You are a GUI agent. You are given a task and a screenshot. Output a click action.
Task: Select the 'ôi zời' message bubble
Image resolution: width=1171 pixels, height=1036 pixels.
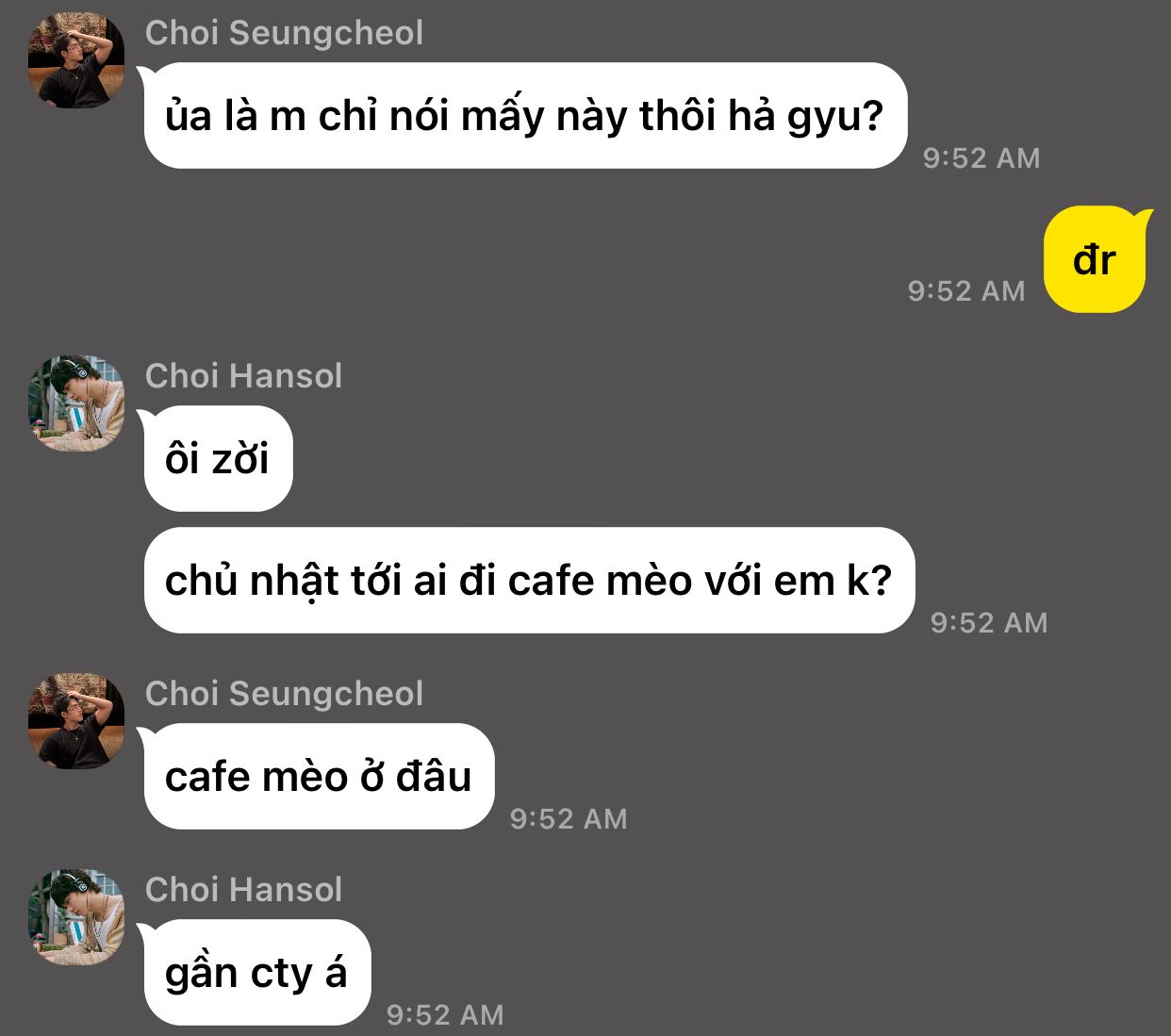click(217, 459)
